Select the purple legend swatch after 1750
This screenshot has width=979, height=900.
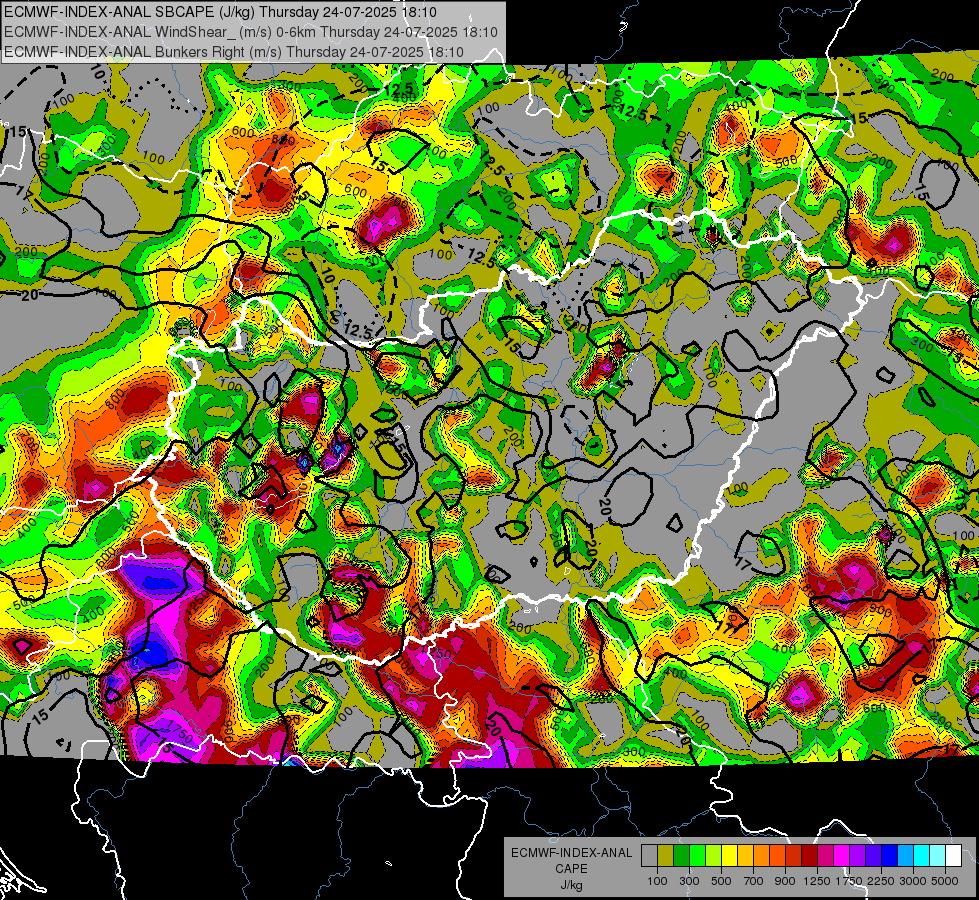[x=857, y=855]
